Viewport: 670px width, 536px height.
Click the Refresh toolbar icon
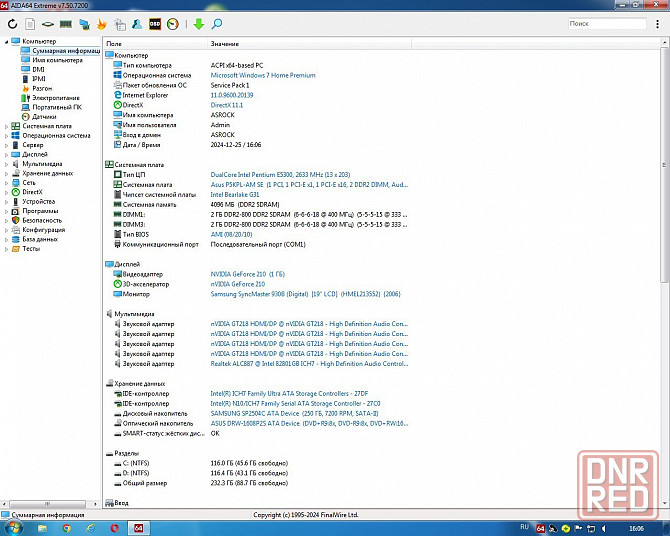(x=12, y=24)
